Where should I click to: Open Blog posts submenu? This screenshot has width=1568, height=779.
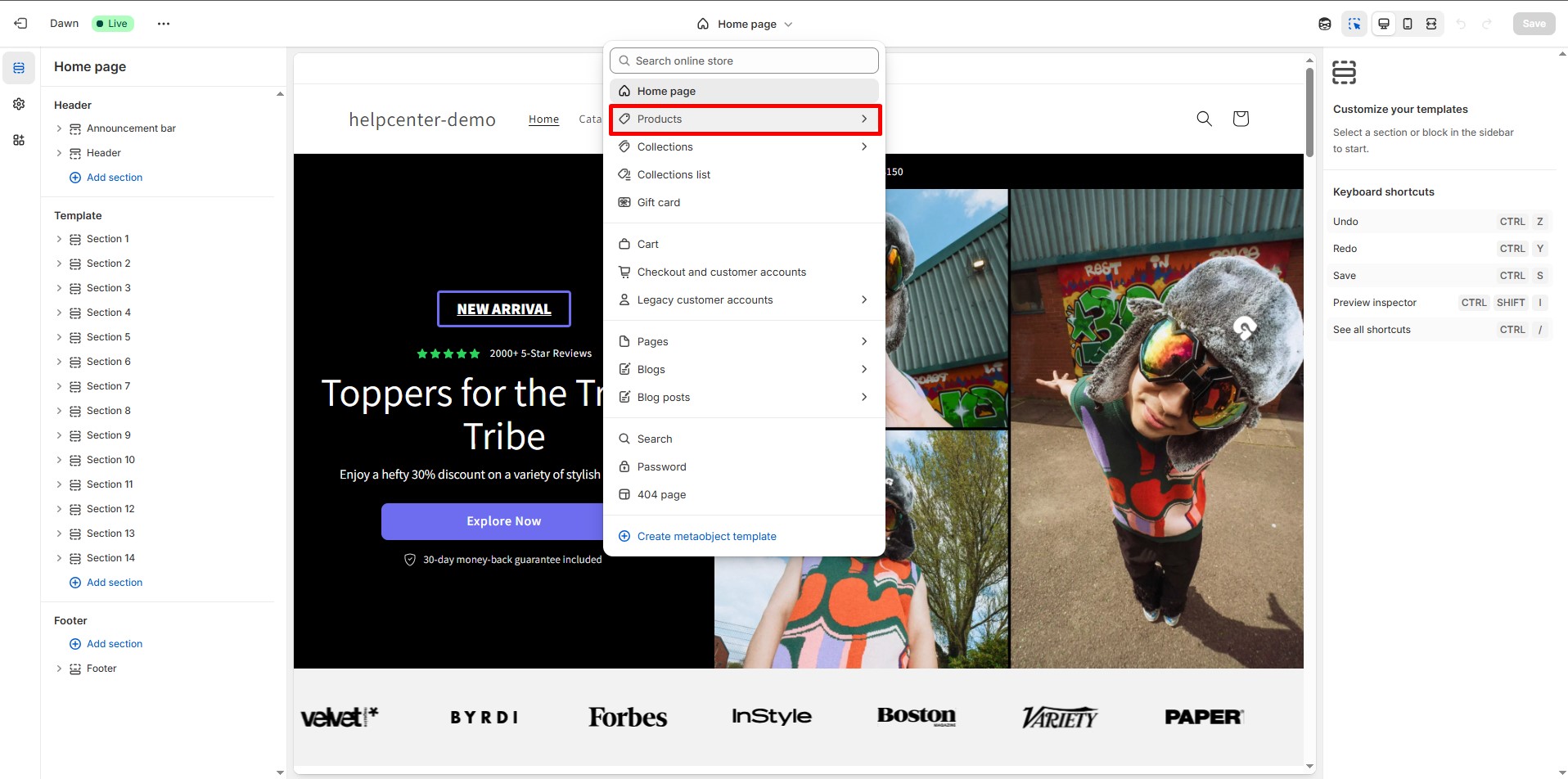pyautogui.click(x=744, y=397)
